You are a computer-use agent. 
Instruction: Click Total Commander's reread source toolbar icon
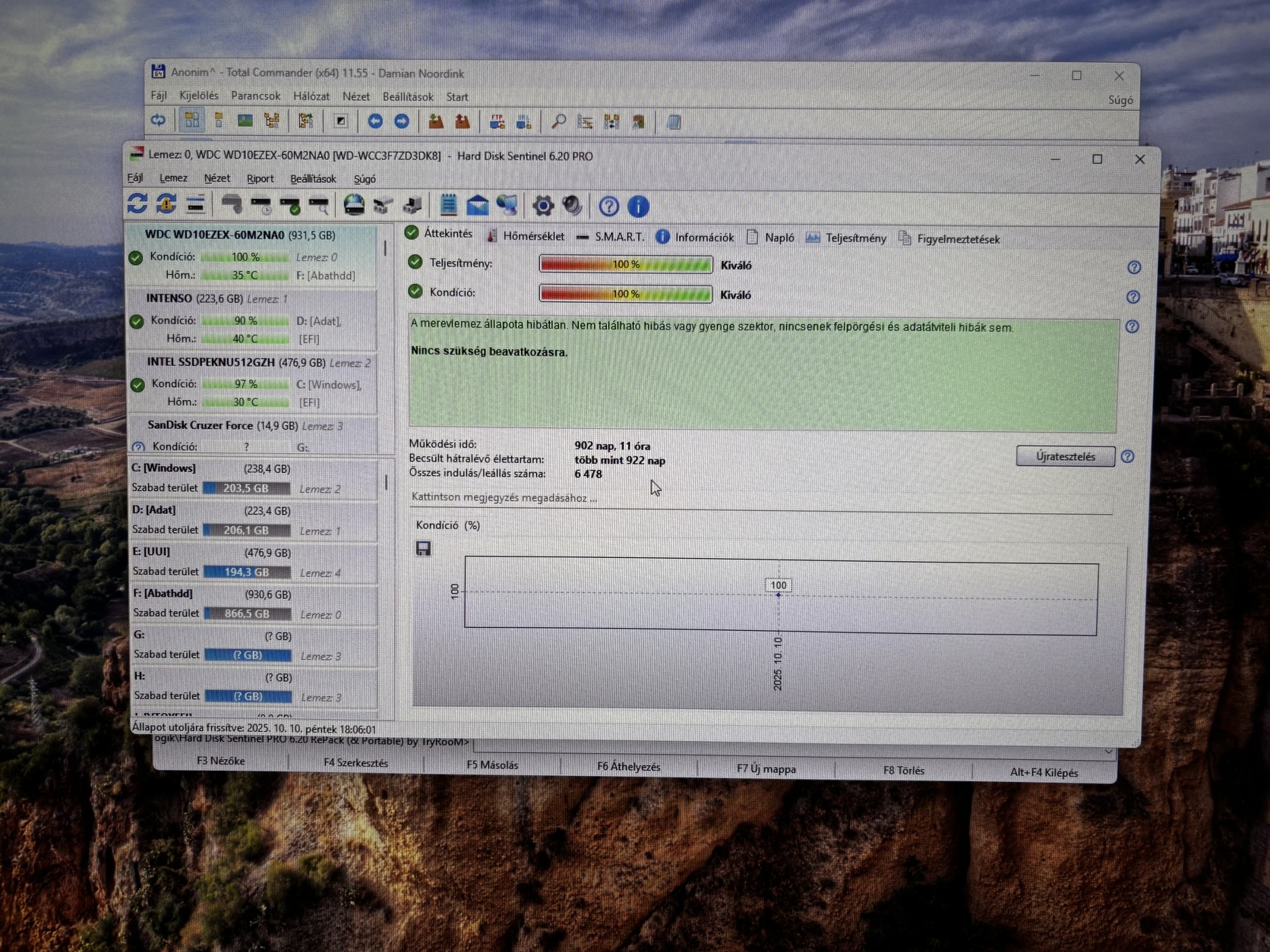click(x=158, y=120)
